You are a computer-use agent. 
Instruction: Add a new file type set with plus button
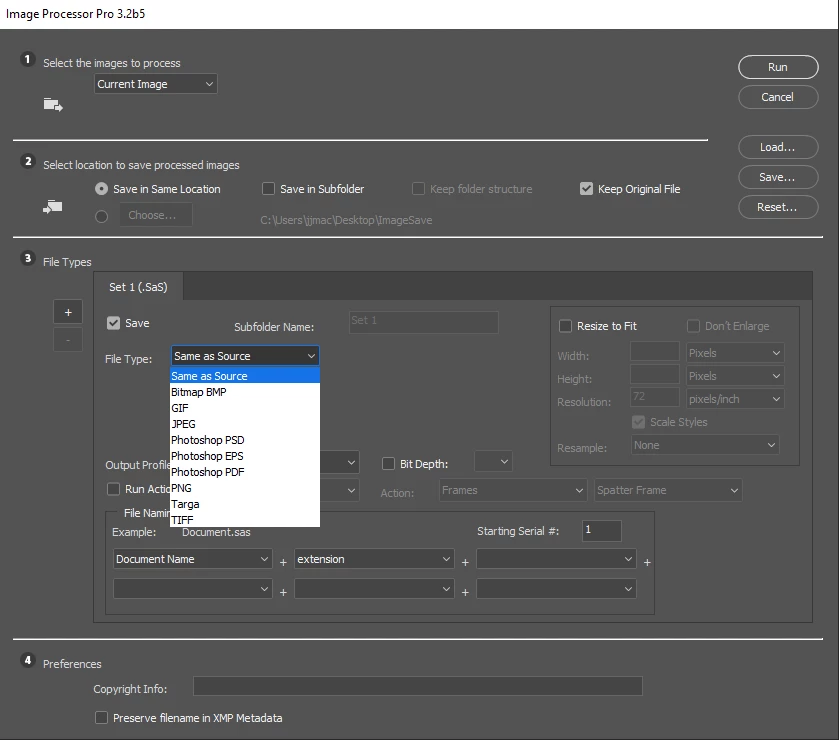pyautogui.click(x=68, y=312)
